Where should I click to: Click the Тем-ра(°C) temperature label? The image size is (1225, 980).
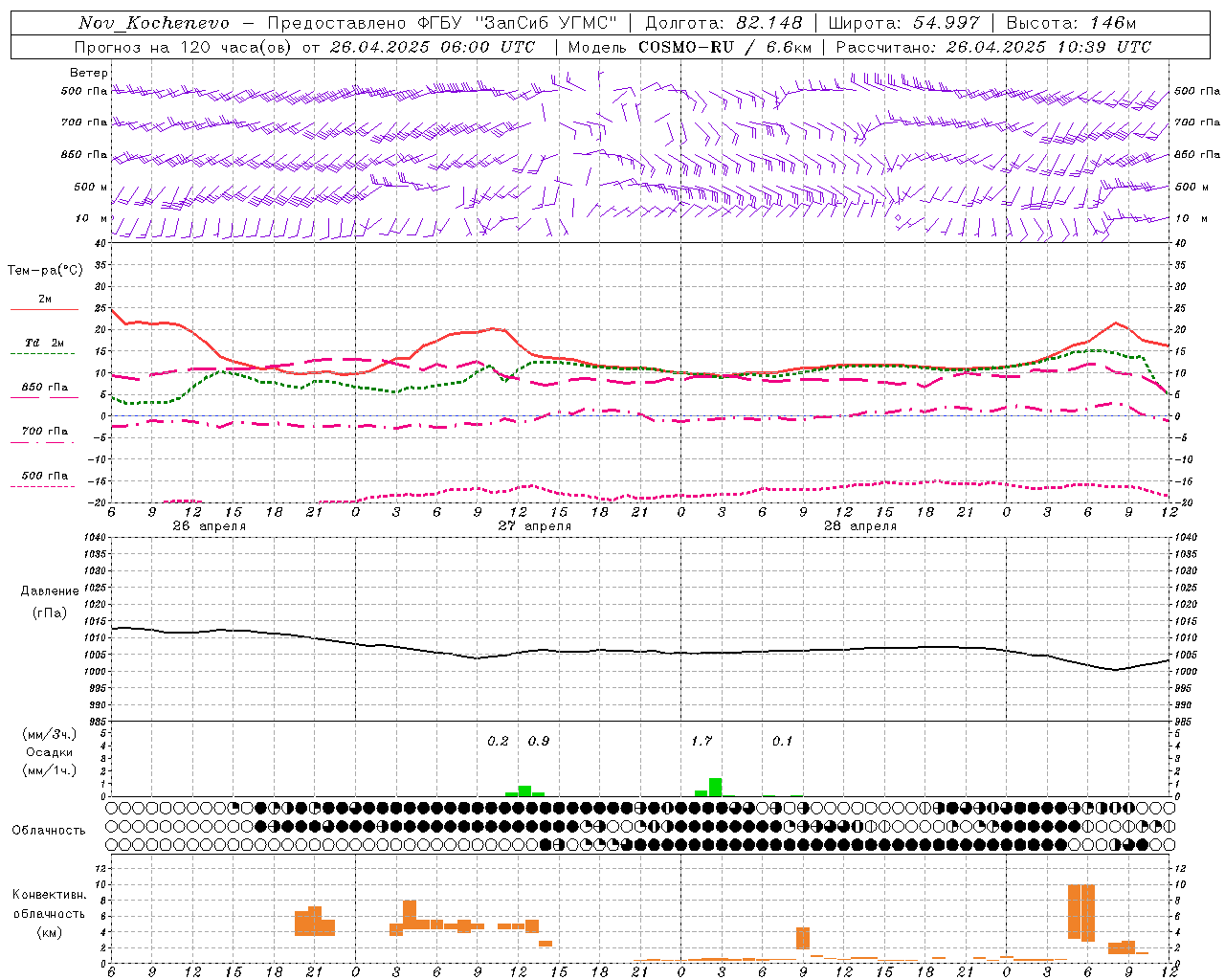tap(45, 271)
